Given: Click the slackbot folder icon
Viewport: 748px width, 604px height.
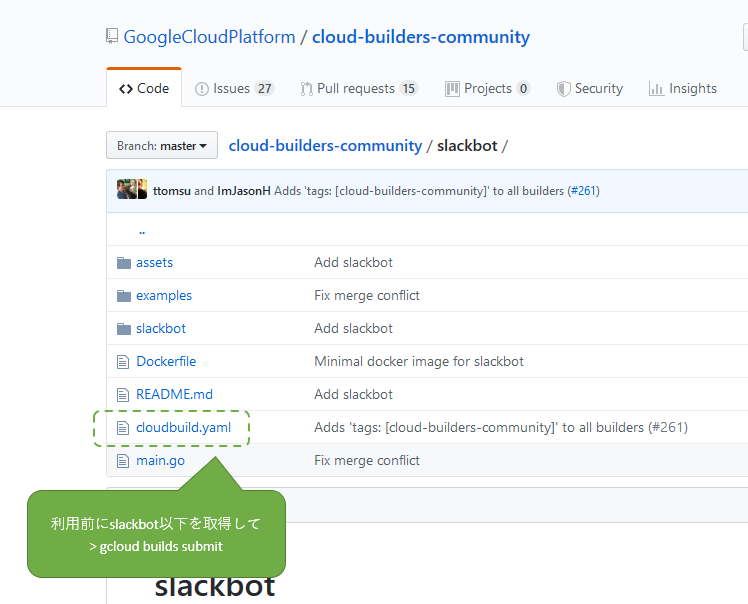Looking at the screenshot, I should [124, 329].
